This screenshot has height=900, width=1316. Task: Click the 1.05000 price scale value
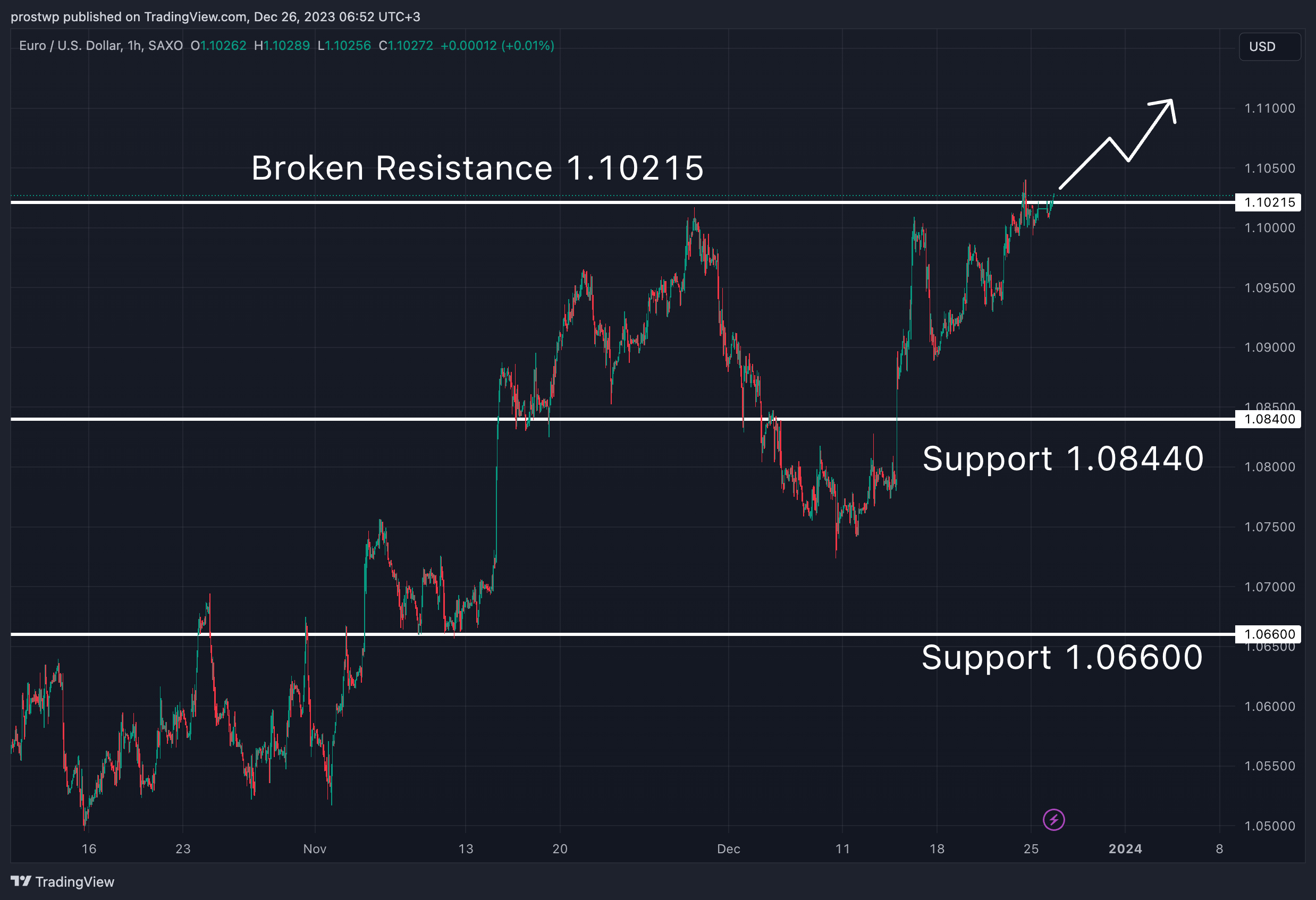(x=1270, y=826)
